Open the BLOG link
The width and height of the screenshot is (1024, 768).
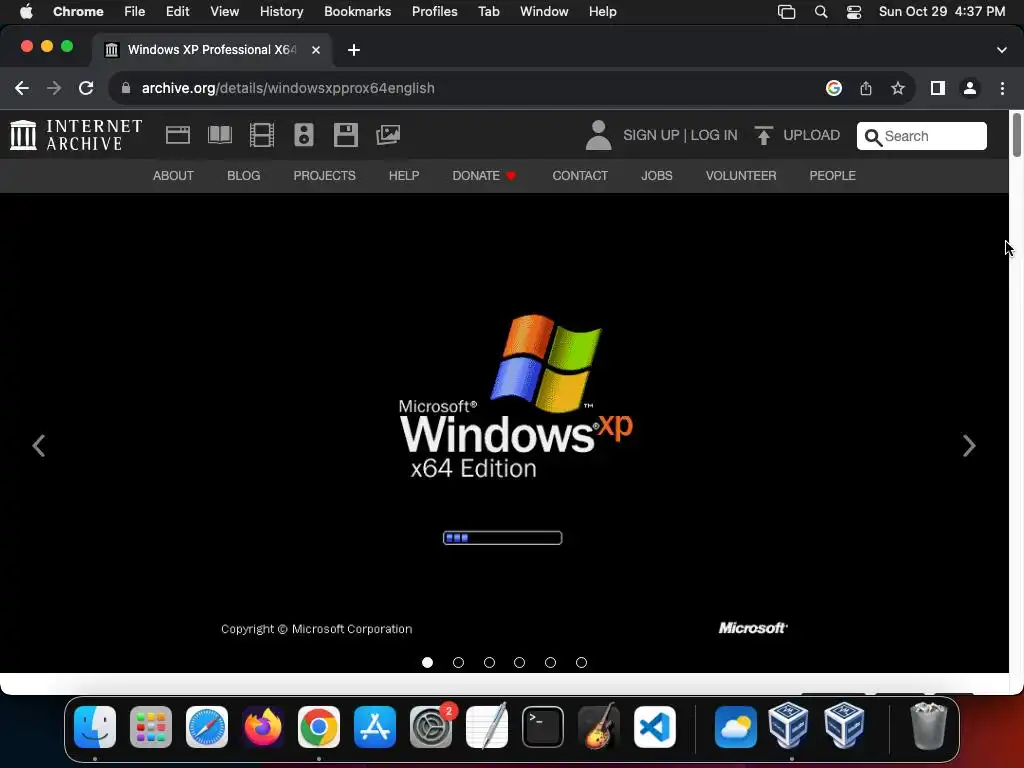tap(244, 176)
